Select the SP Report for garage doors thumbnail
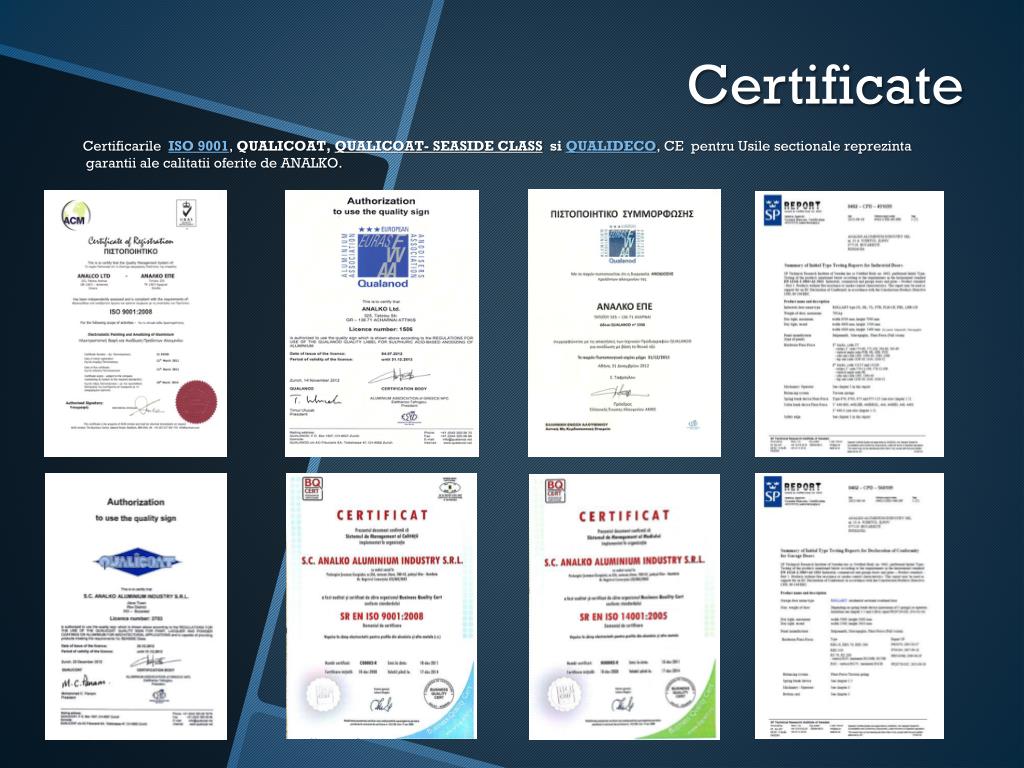Screen dimensions: 1024x768 tap(849, 606)
